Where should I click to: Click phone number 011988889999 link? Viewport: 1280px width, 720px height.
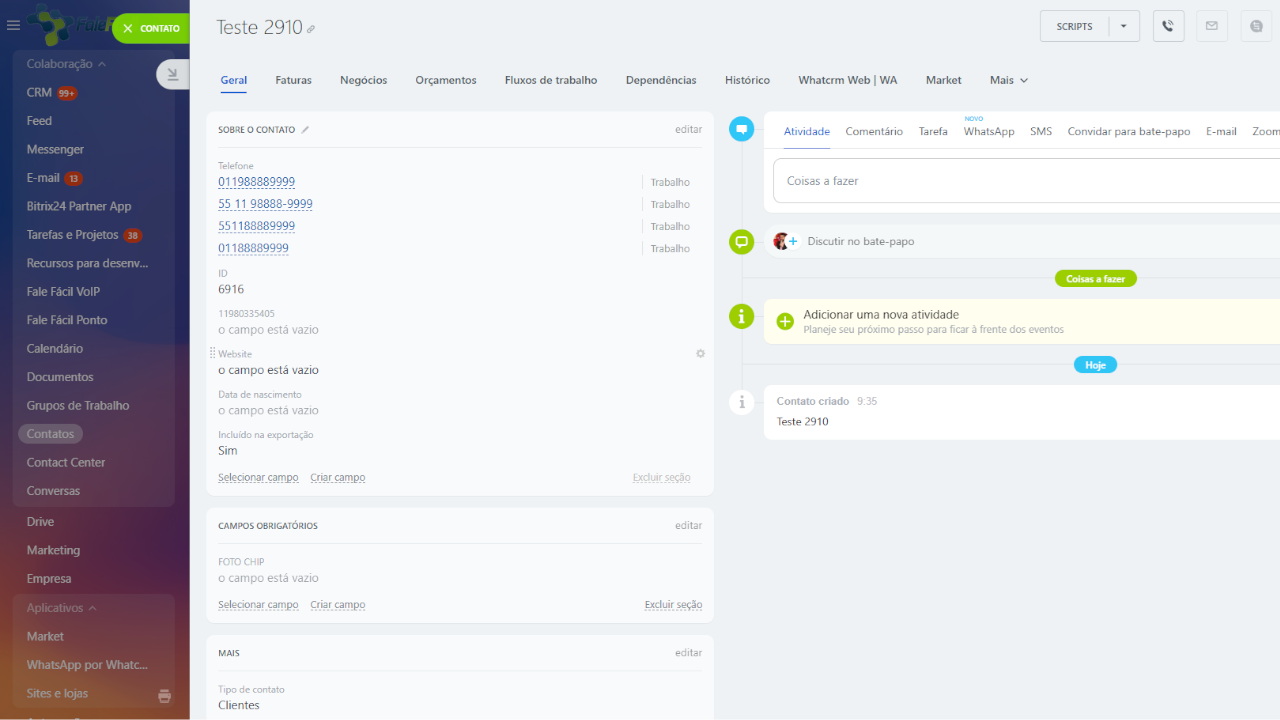(256, 182)
